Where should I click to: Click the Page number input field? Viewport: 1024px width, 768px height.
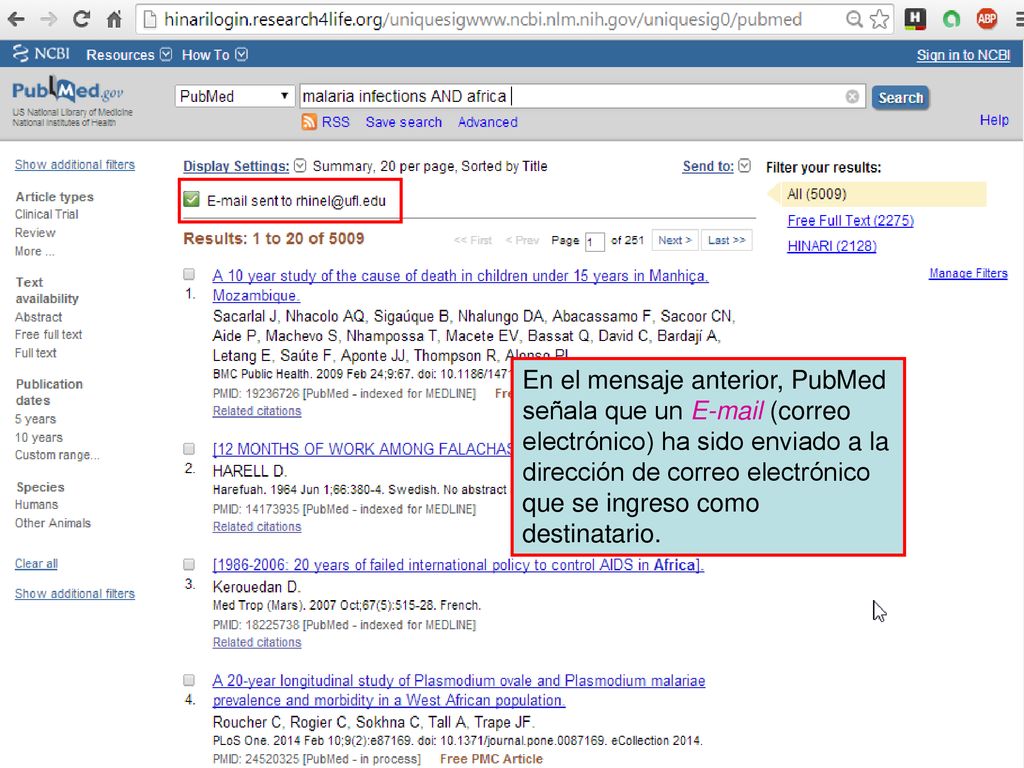pyautogui.click(x=594, y=242)
